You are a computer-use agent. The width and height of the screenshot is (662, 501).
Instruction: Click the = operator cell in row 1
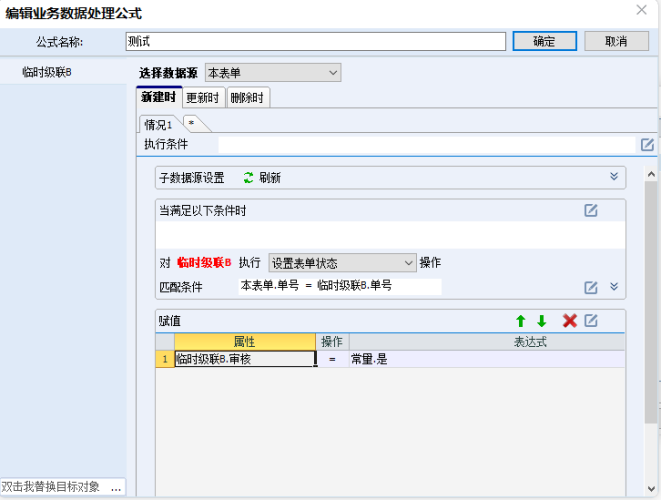coord(332,359)
